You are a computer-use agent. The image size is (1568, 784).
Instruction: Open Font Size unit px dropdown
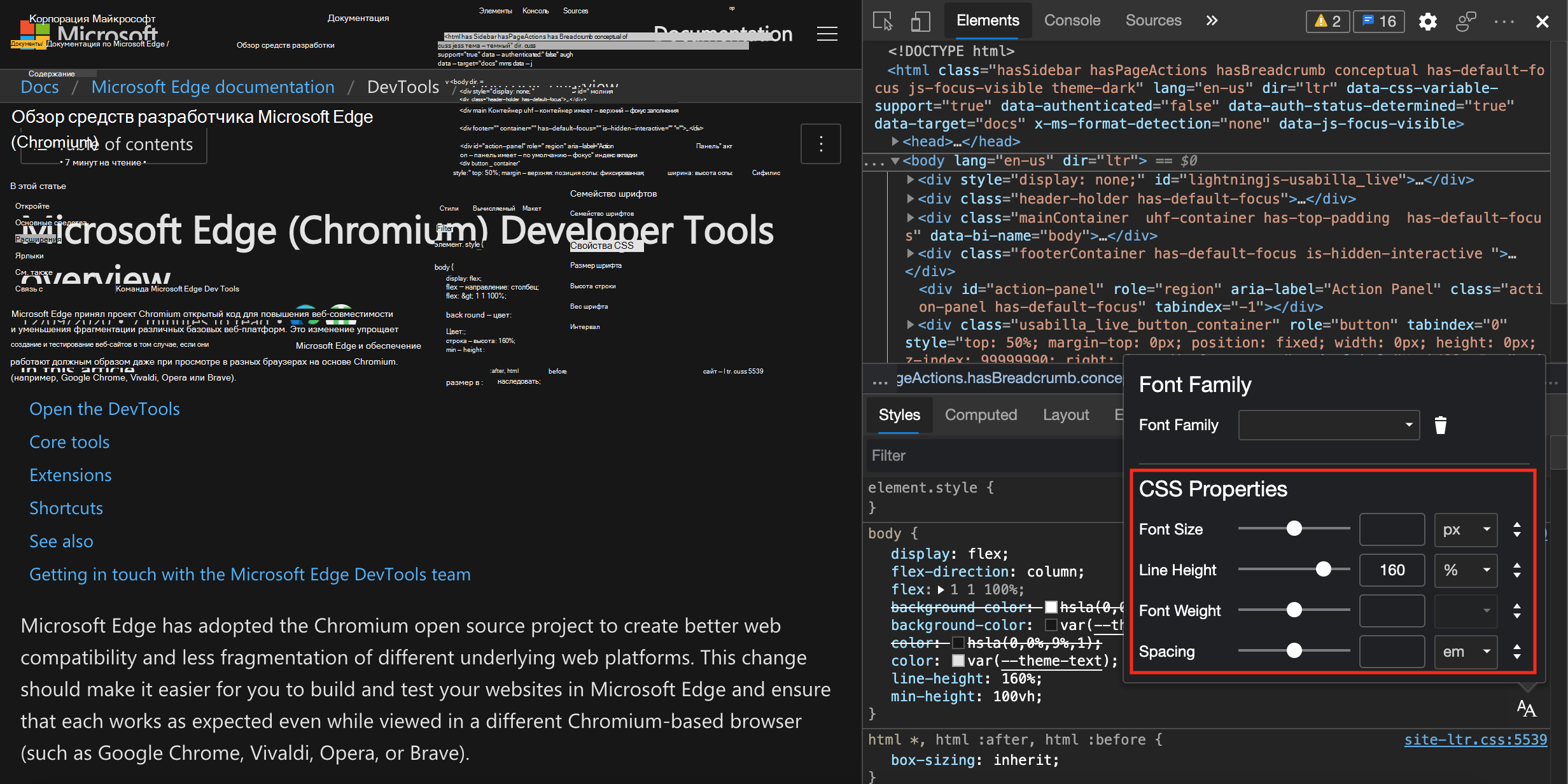click(1466, 529)
